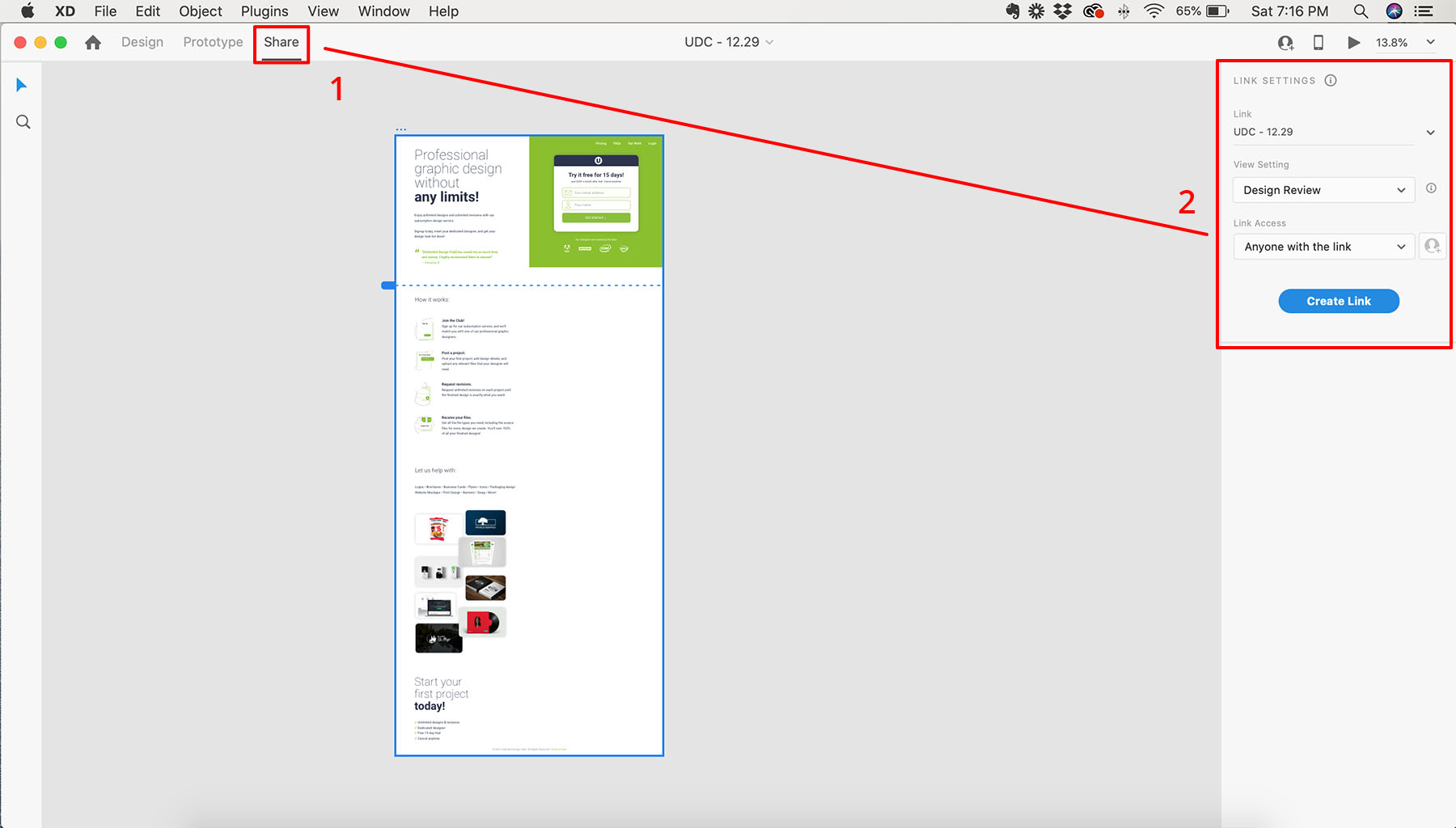Click the View Setting info icon

pyautogui.click(x=1431, y=188)
